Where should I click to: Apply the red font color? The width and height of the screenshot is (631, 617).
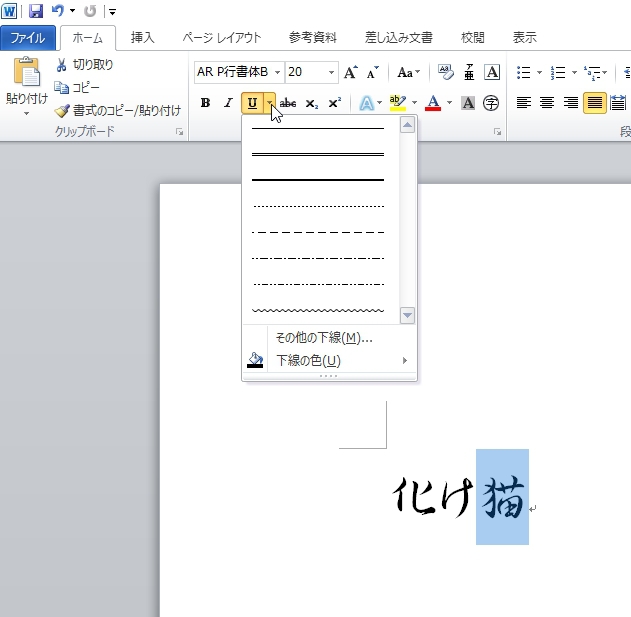click(433, 103)
